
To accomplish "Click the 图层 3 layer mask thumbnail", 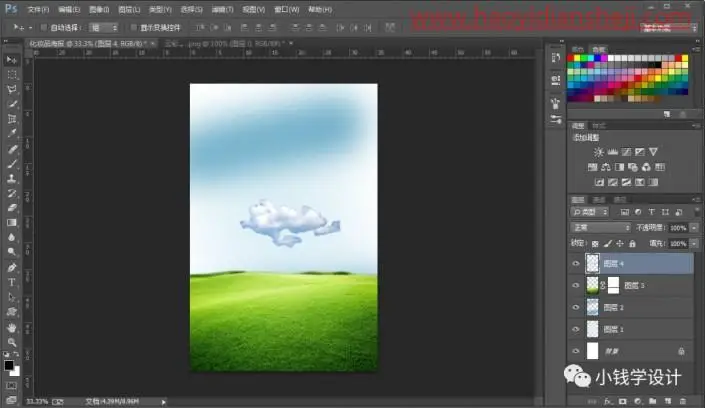I will click(613, 285).
